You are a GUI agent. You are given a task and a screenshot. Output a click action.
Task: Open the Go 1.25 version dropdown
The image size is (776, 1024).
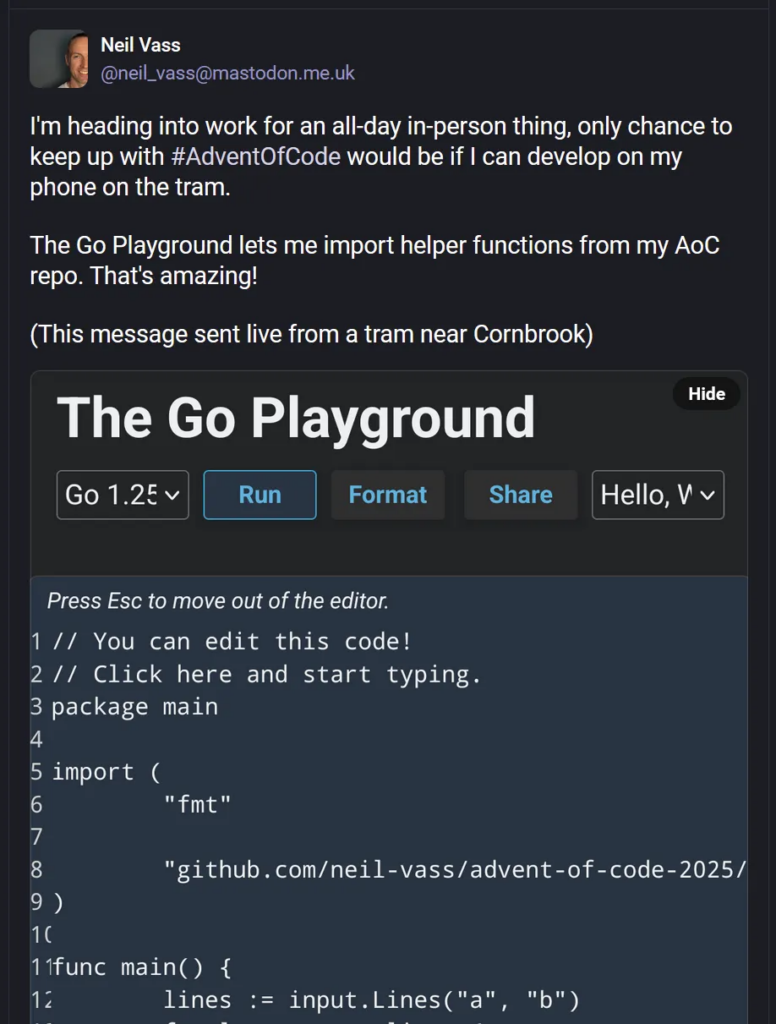[x=123, y=495]
